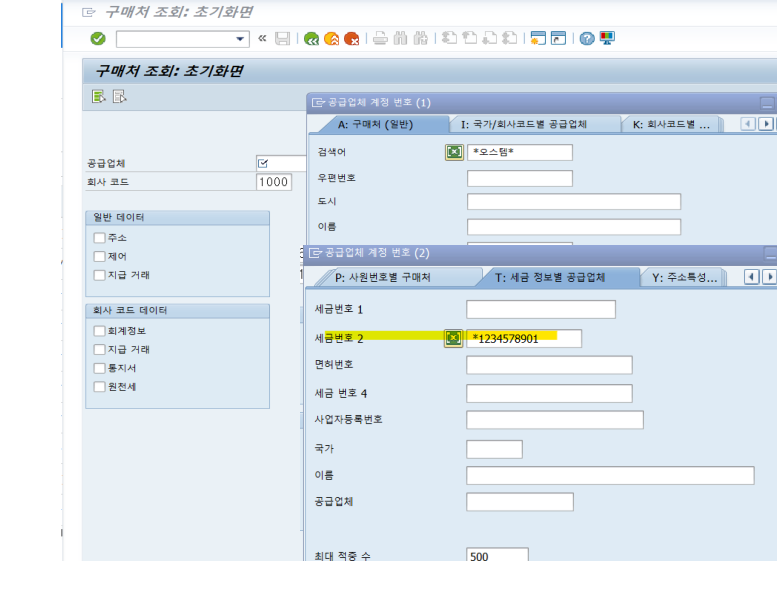
Task: Click the red Cancel icon
Action: pos(351,39)
